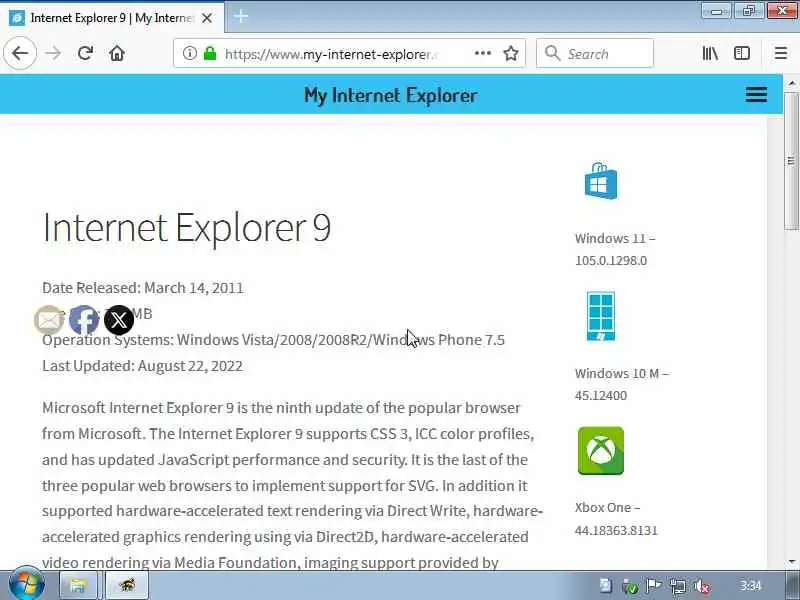This screenshot has height=600, width=800.
Task: Open the Firefox hamburger menu
Action: 781,53
